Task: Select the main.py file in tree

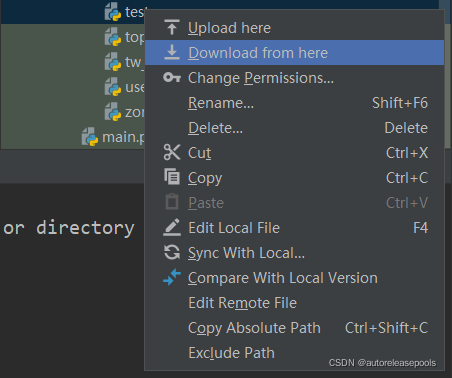Action: pyautogui.click(x=113, y=137)
